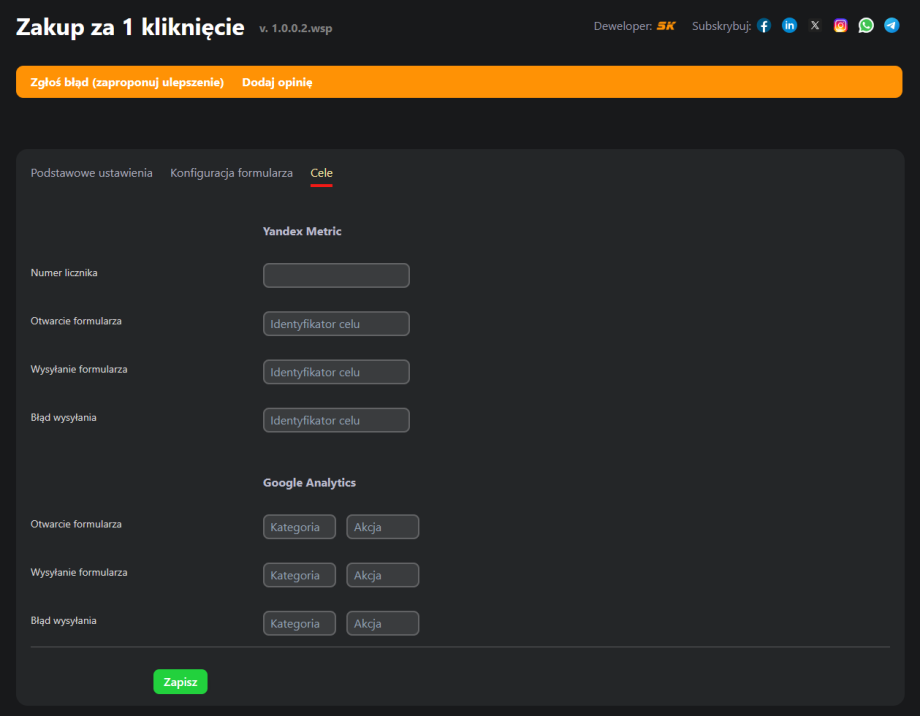This screenshot has height=716, width=920.
Task: Click the Instagram icon
Action: [x=840, y=26]
